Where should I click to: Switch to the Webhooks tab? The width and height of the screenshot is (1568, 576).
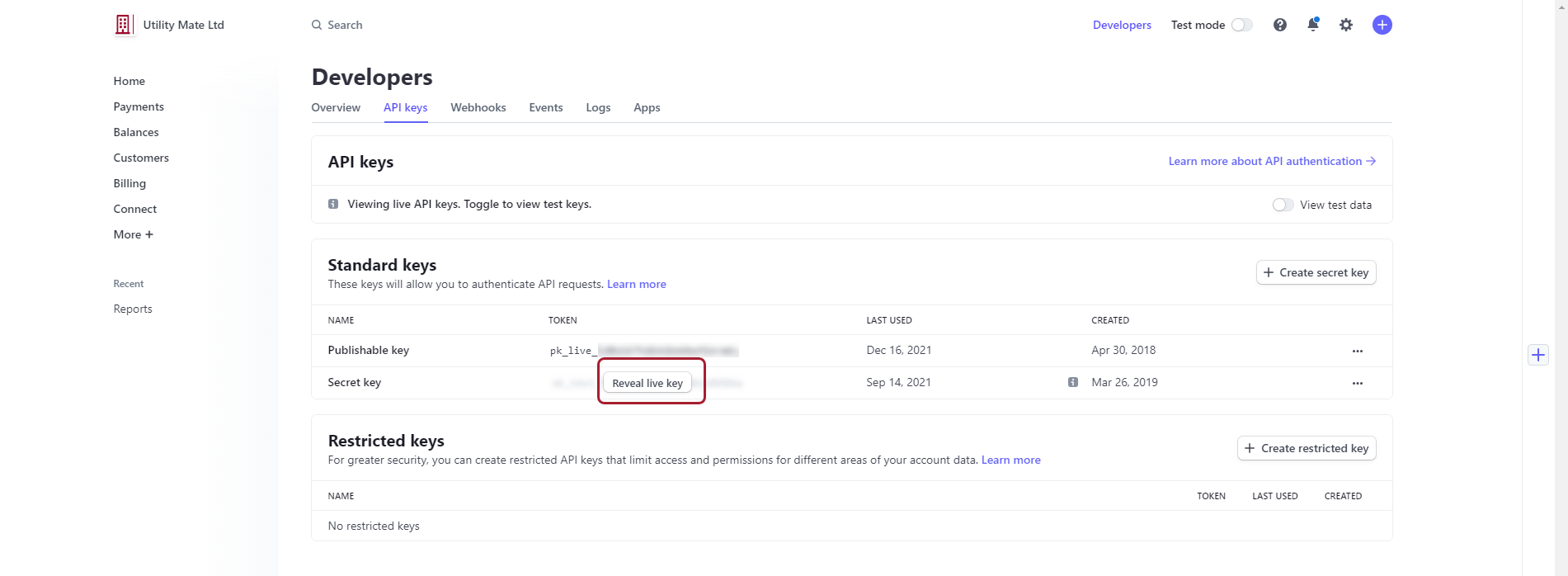(x=478, y=107)
